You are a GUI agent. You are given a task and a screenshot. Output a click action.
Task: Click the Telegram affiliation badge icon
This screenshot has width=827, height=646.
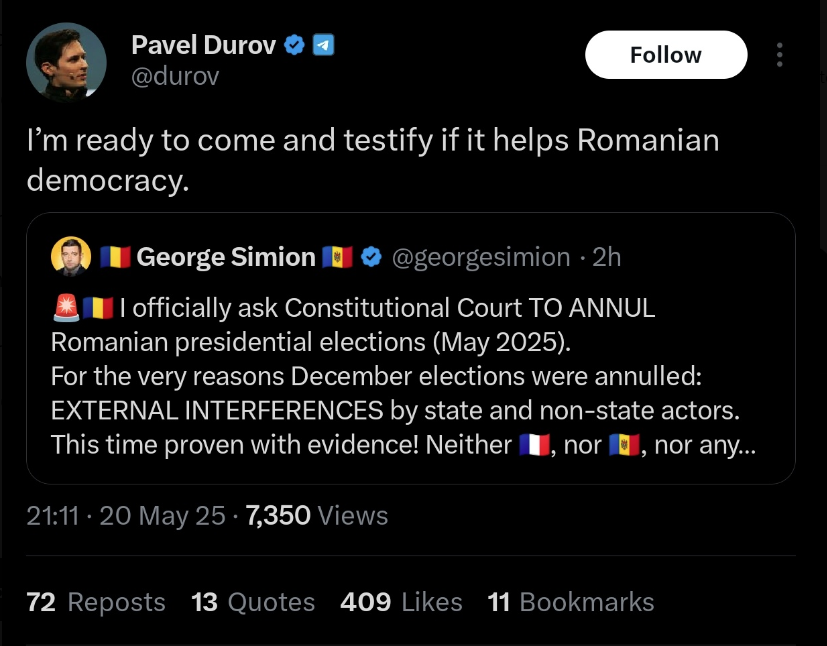[x=323, y=45]
